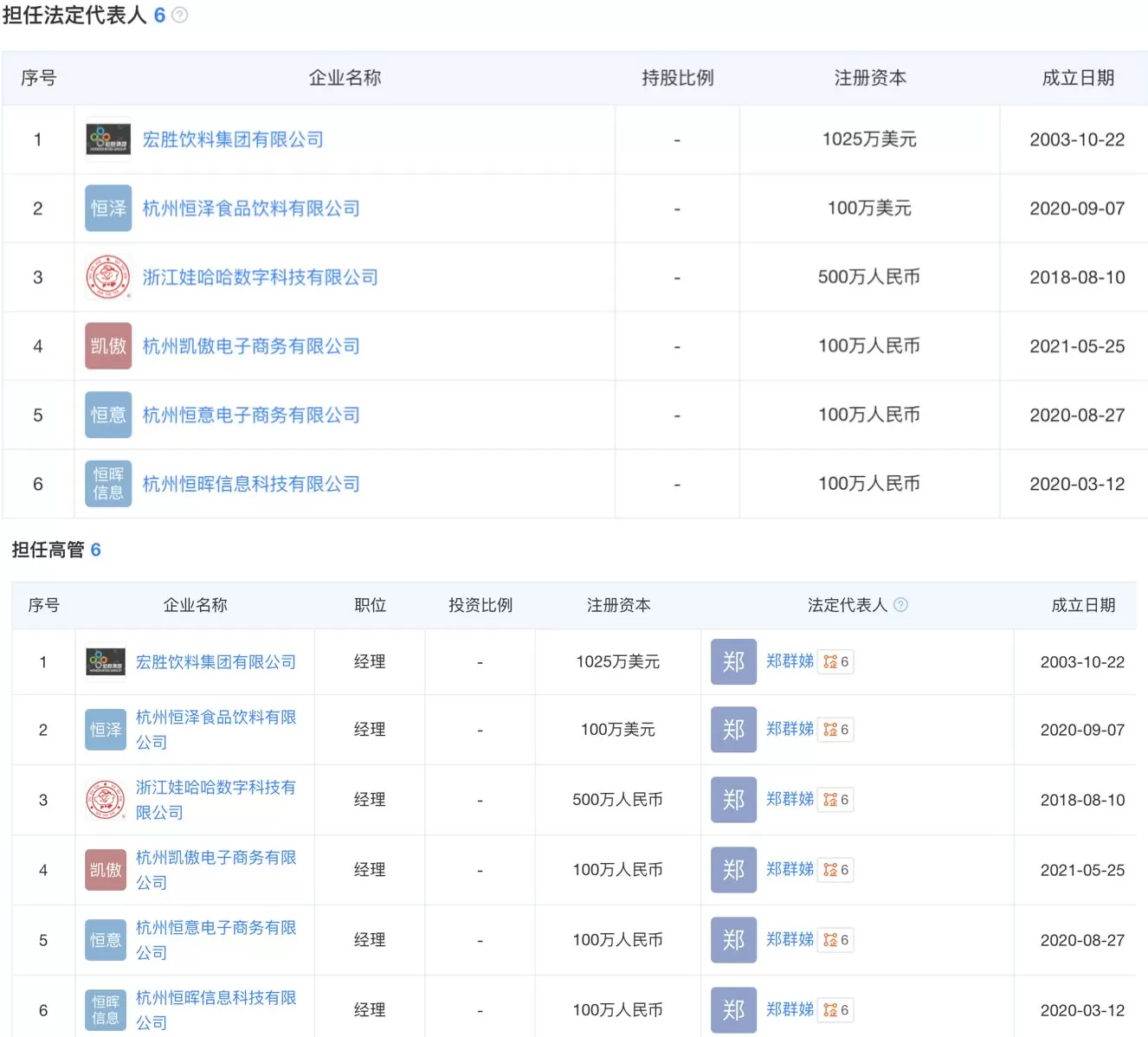Click the red 娃哈哈 circular logo
1148x1037 pixels.
click(x=107, y=277)
